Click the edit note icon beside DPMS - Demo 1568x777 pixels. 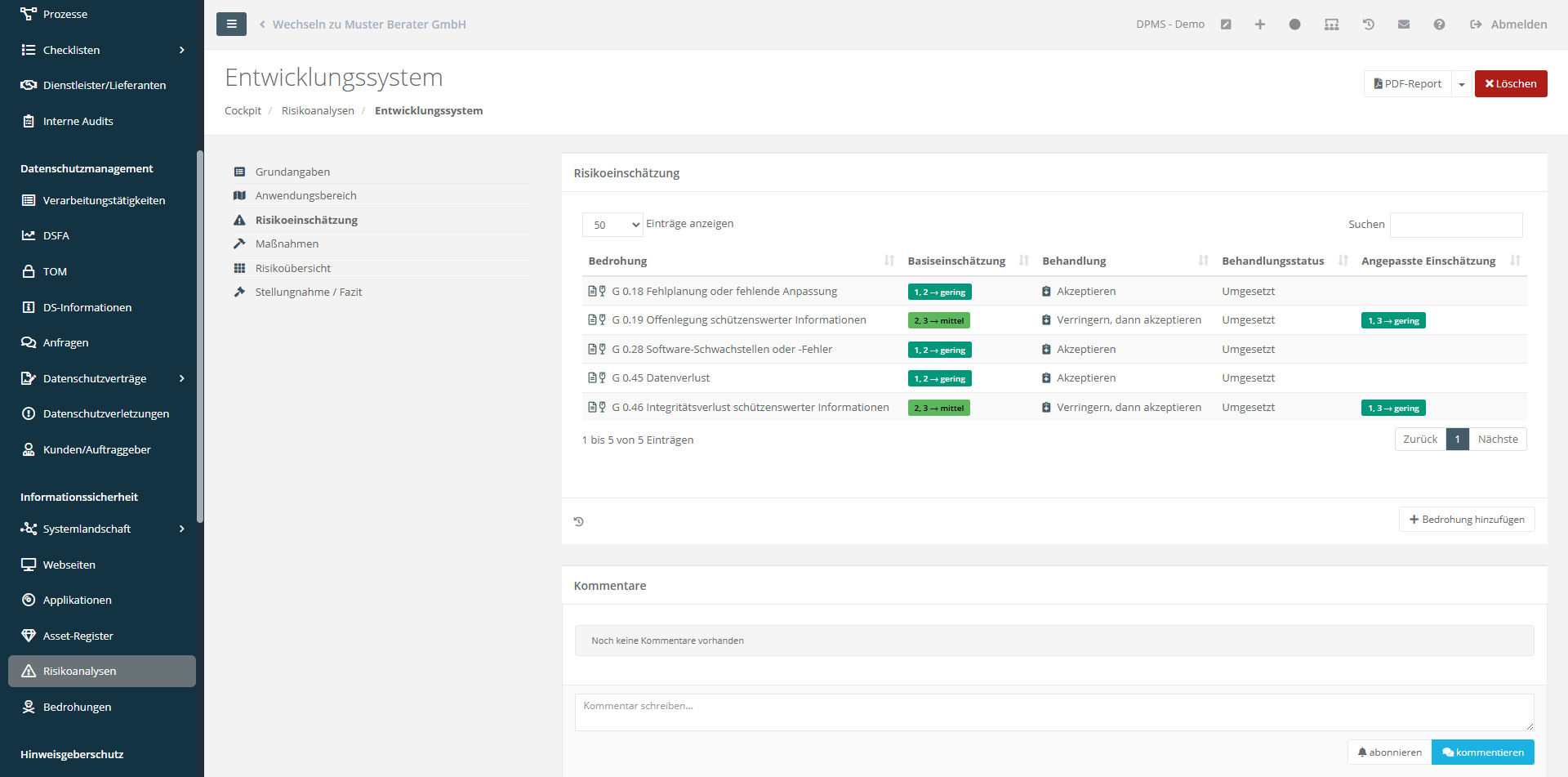(x=1226, y=25)
